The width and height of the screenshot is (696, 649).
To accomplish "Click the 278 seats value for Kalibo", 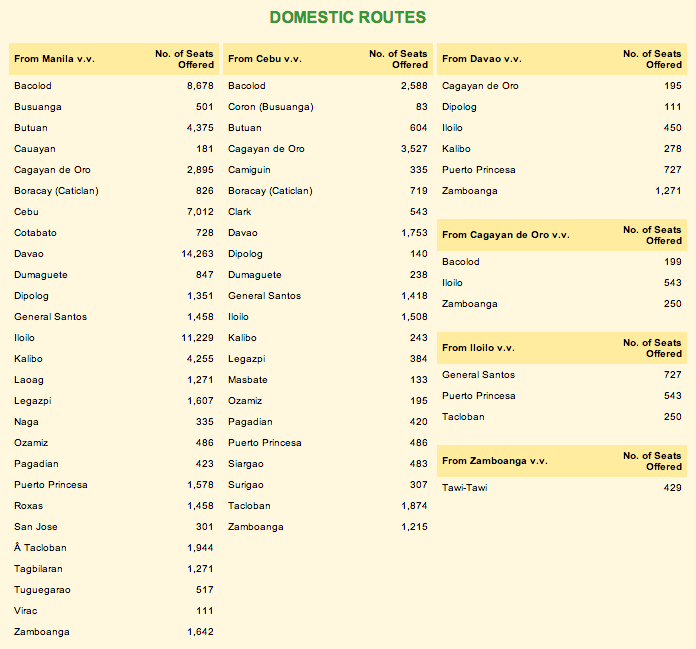I will click(672, 149).
